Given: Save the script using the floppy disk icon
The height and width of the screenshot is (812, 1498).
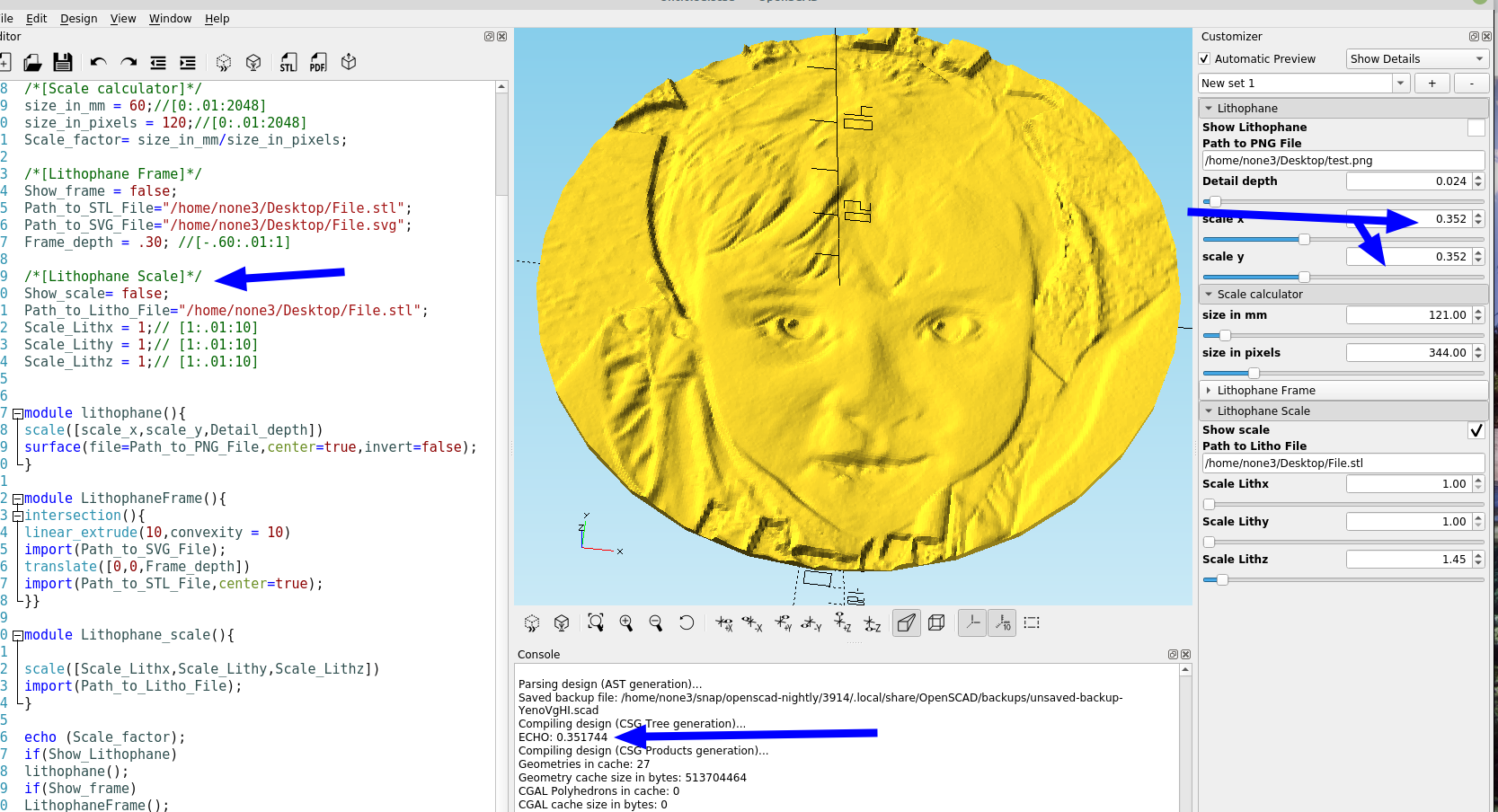Looking at the screenshot, I should tap(62, 62).
